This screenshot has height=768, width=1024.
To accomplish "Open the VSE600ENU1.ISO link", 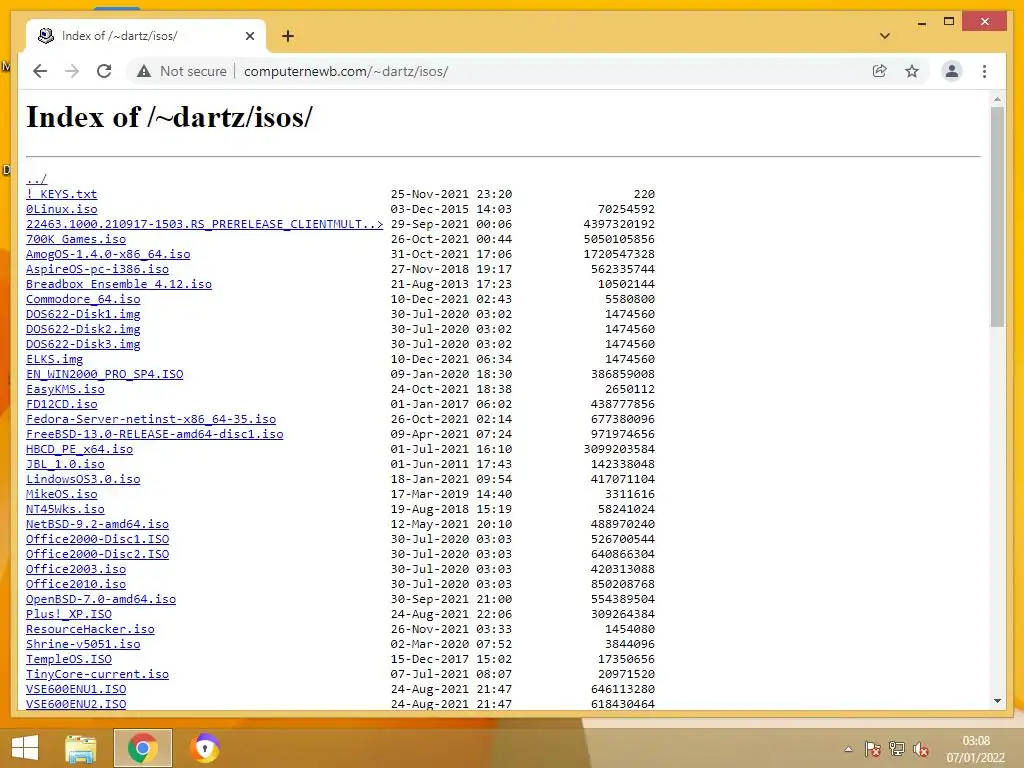I will coord(76,690).
